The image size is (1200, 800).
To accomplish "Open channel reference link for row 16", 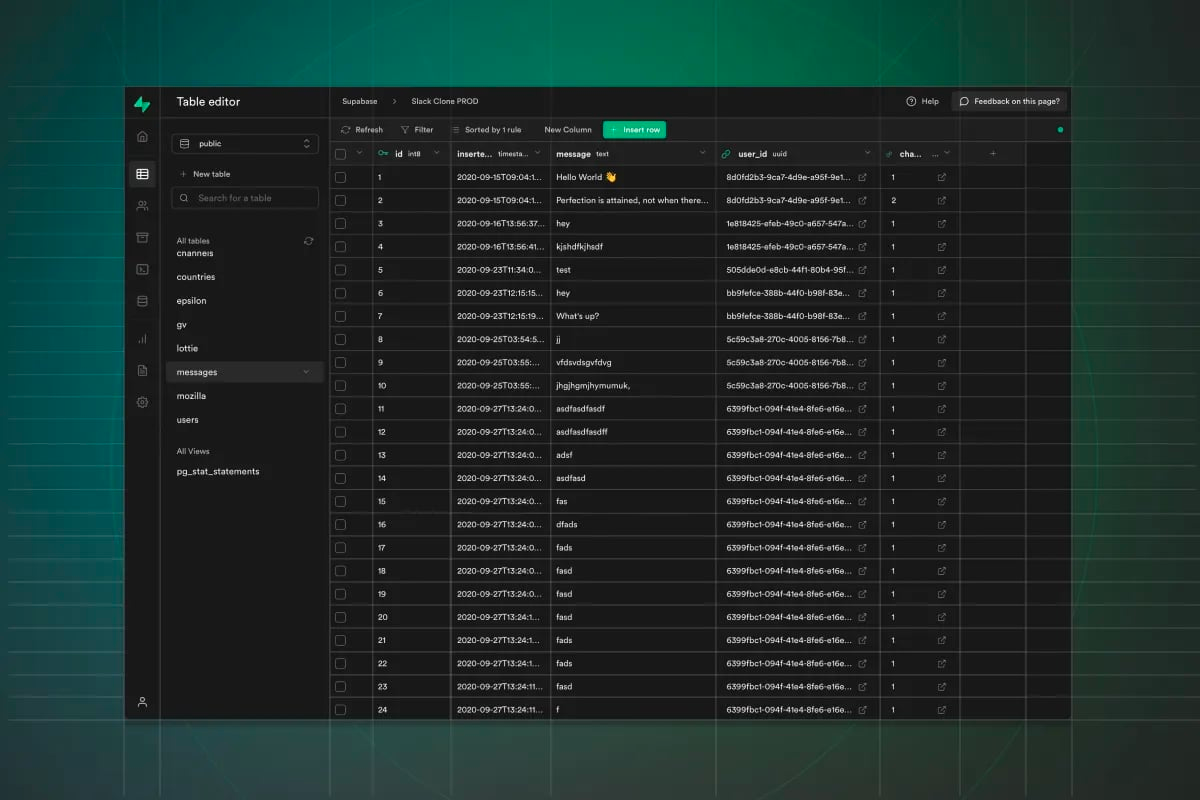I will point(942,525).
